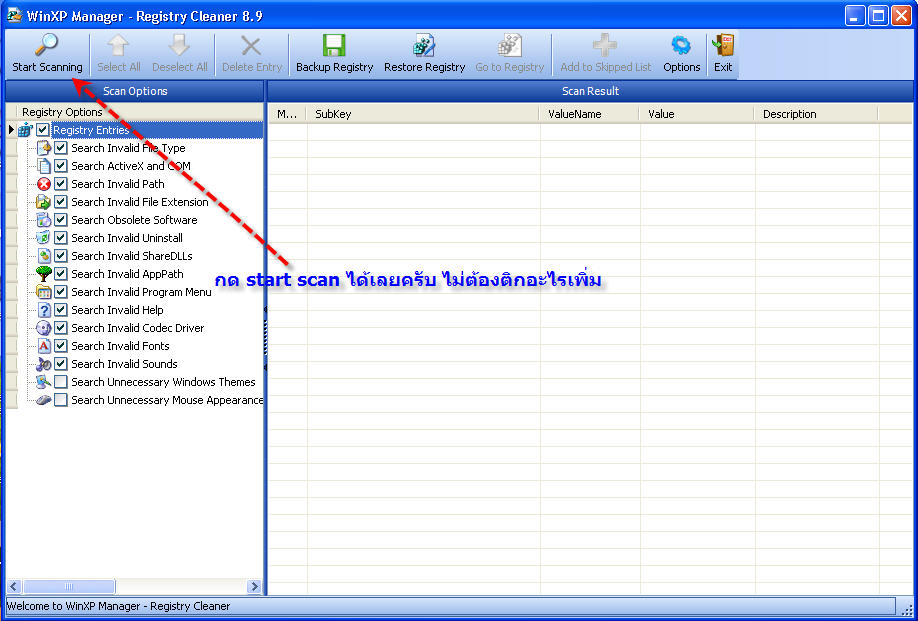Uncheck Search Invalid Uninstall checkbox

61,238
